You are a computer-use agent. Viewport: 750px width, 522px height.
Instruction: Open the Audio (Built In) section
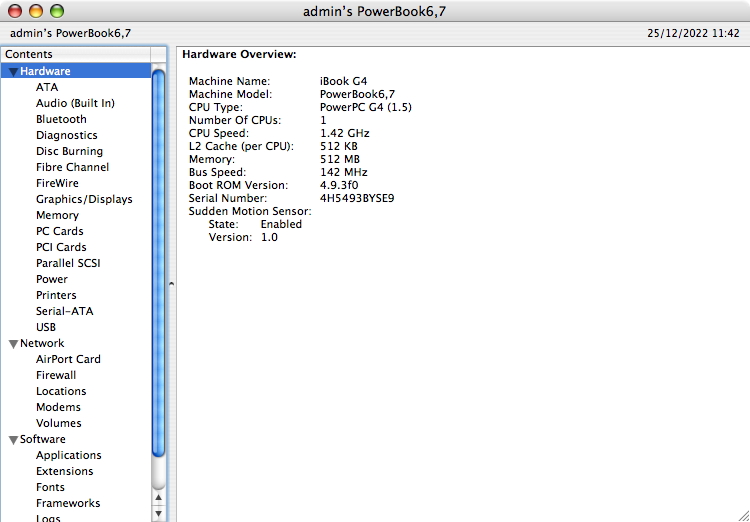(x=75, y=103)
